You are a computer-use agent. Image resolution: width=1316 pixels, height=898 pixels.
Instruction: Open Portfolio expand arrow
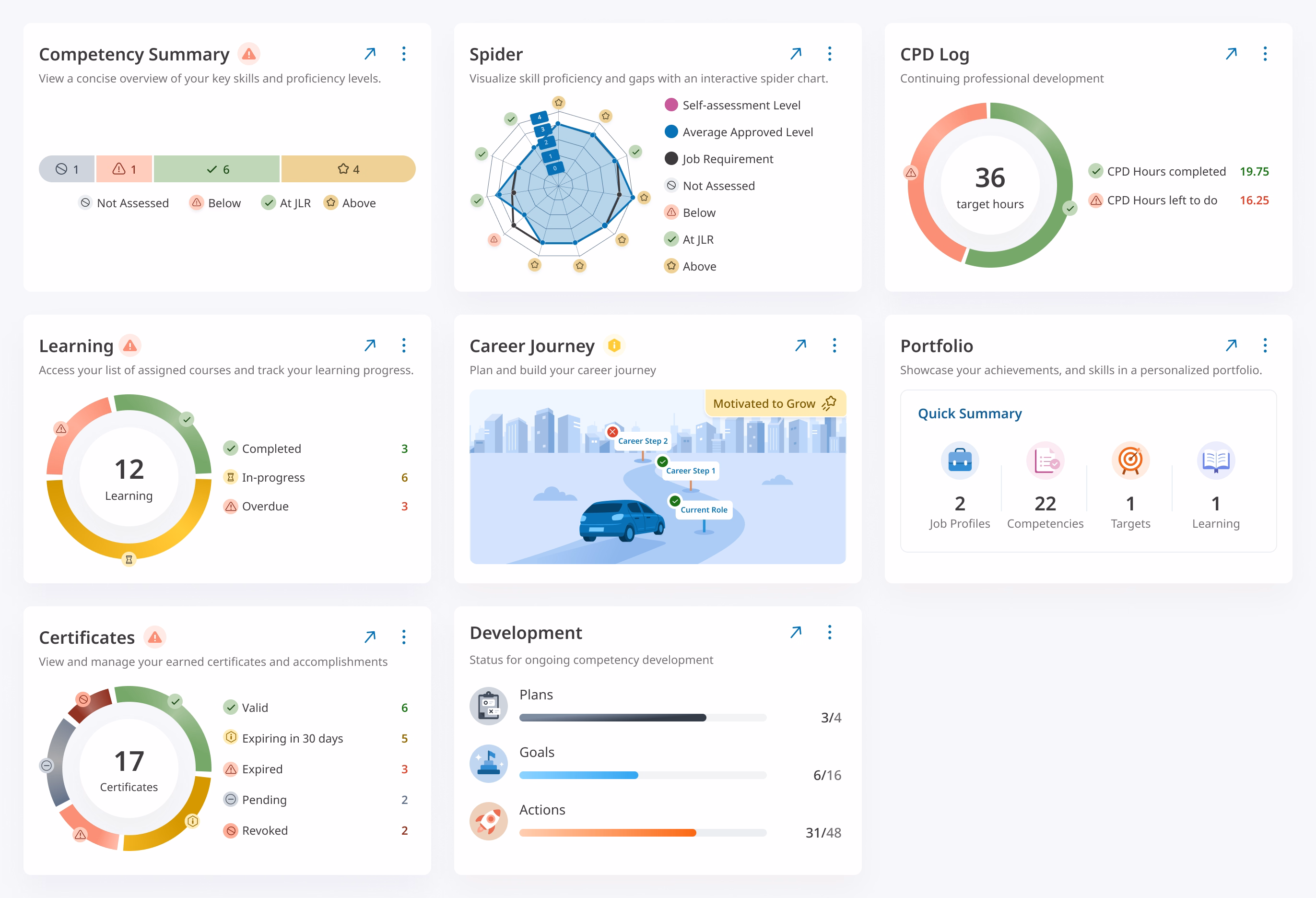(1231, 345)
